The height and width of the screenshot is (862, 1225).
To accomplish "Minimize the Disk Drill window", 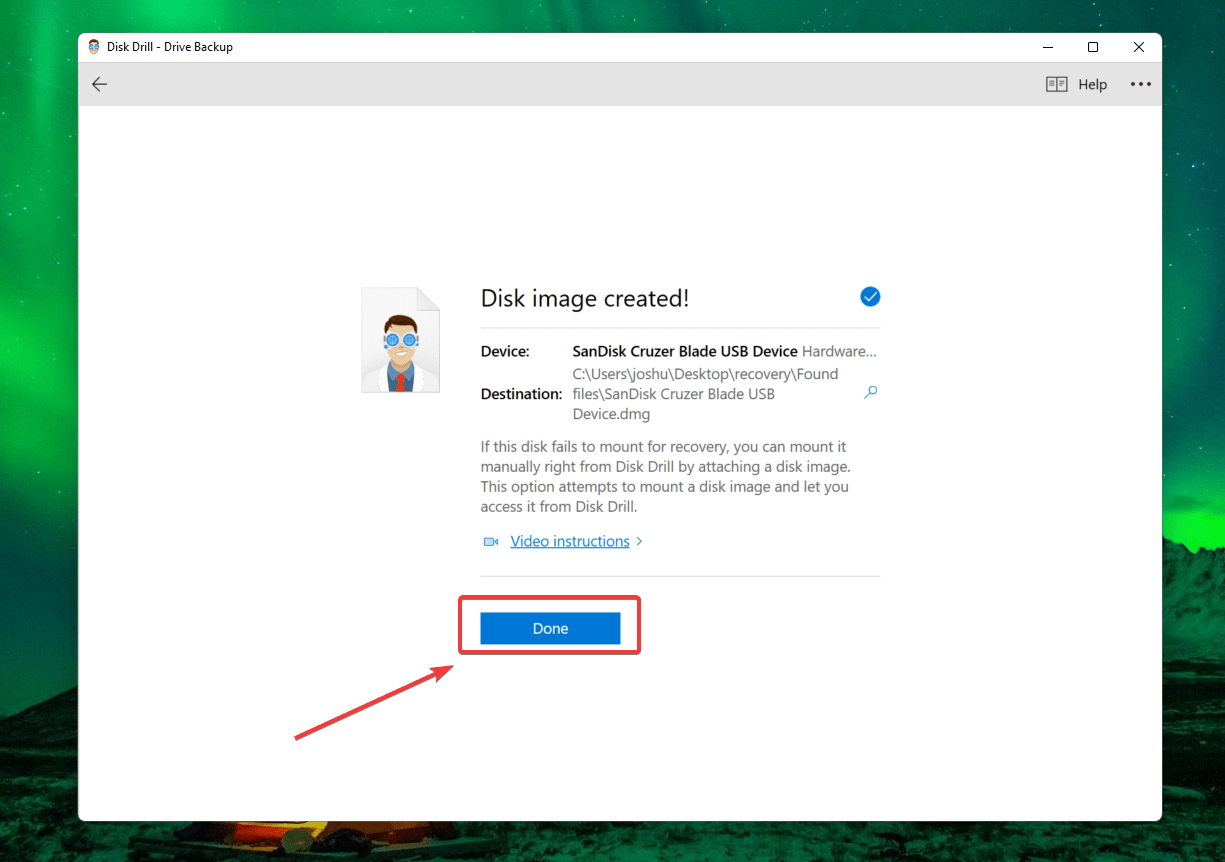I will (x=1047, y=47).
